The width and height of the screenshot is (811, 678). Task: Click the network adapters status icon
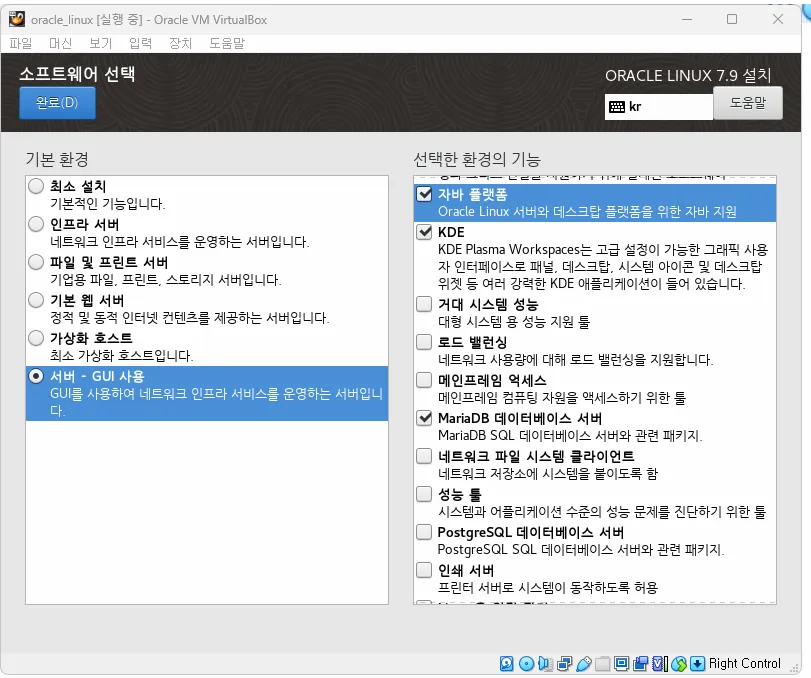tap(564, 664)
